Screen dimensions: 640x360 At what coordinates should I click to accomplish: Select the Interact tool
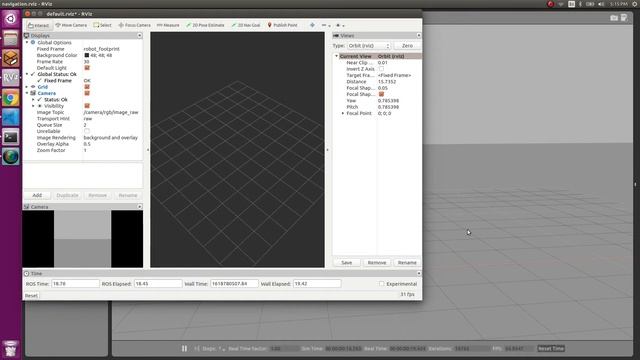39,25
